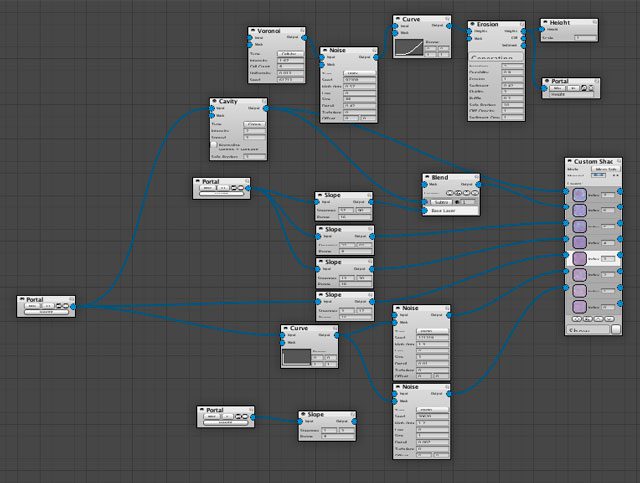Click the Blend node's Output connector
Image resolution: width=640 pixels, height=483 pixels.
coord(478,185)
